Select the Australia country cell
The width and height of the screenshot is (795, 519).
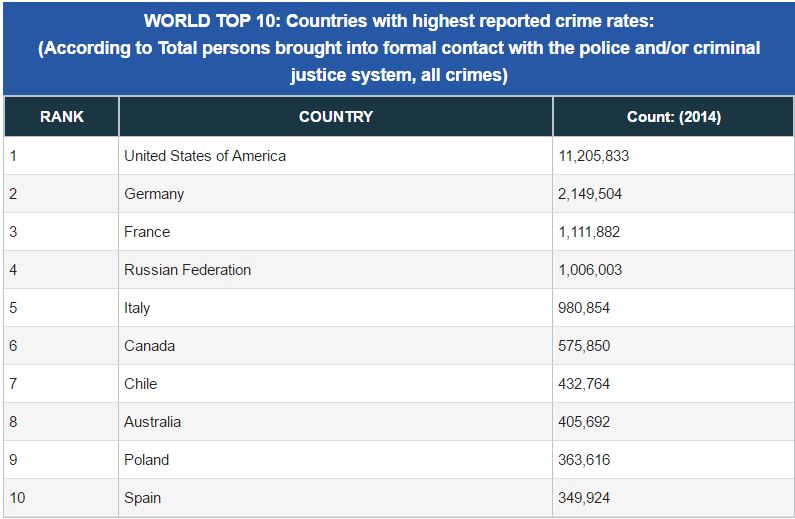(x=336, y=422)
